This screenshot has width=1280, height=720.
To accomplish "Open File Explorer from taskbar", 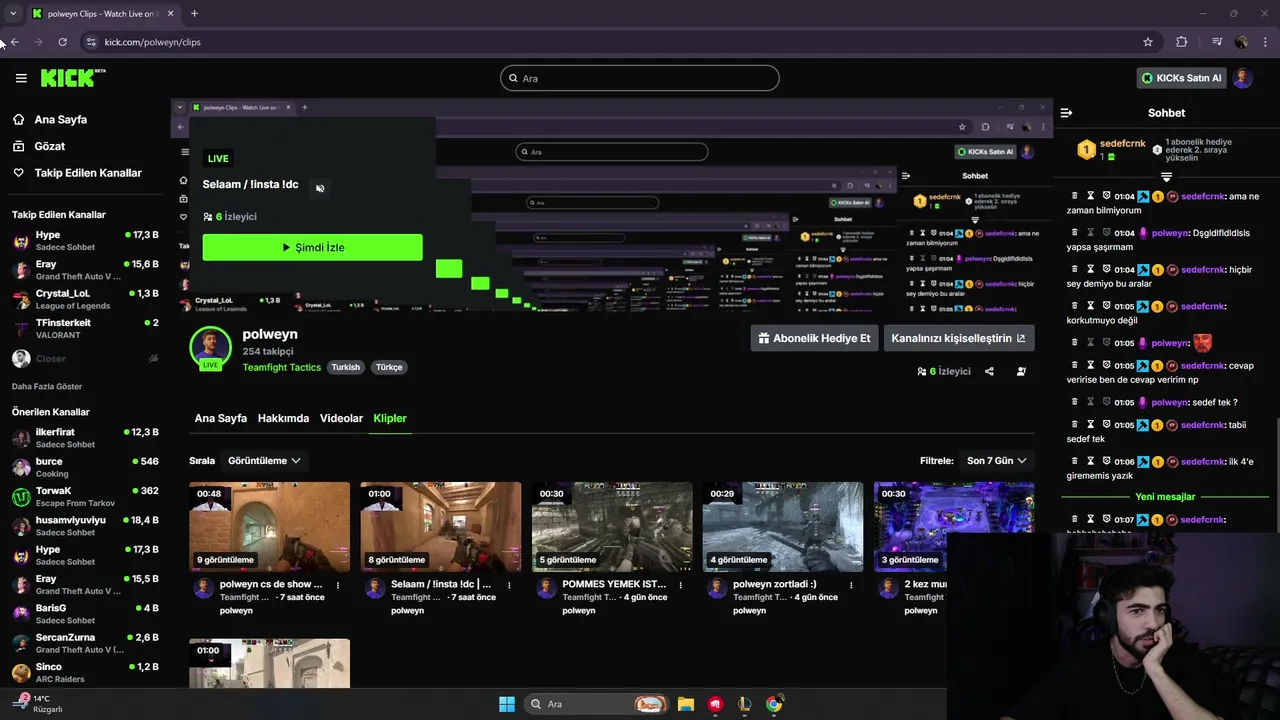I will tap(685, 704).
